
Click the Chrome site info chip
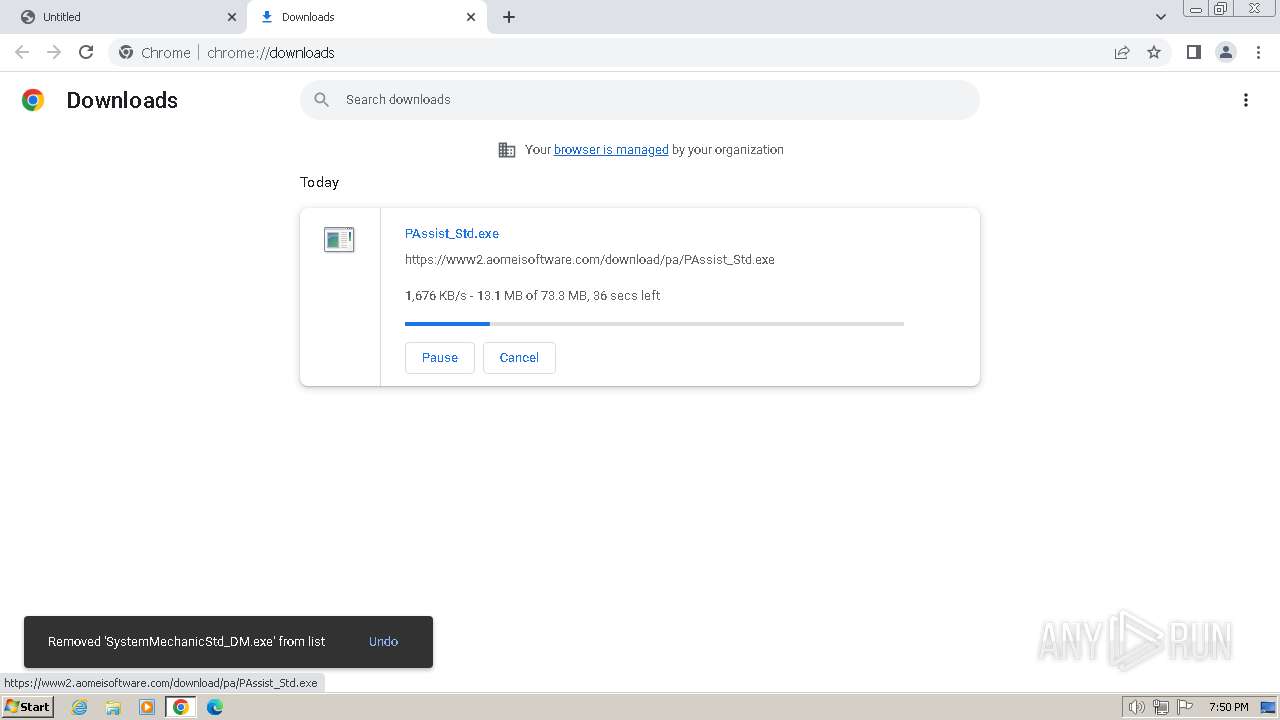pyautogui.click(x=154, y=52)
